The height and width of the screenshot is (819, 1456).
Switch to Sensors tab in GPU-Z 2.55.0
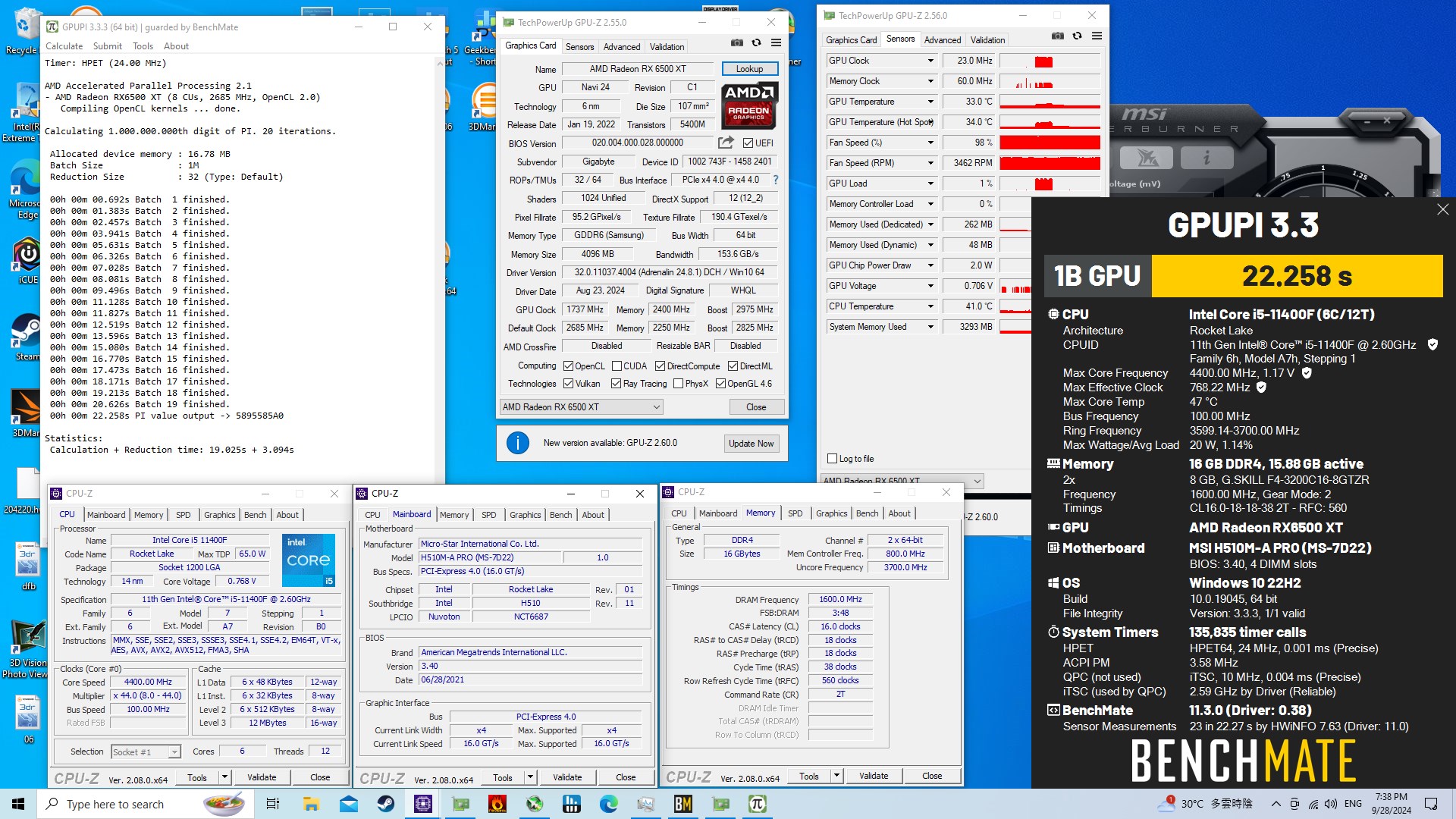579,47
